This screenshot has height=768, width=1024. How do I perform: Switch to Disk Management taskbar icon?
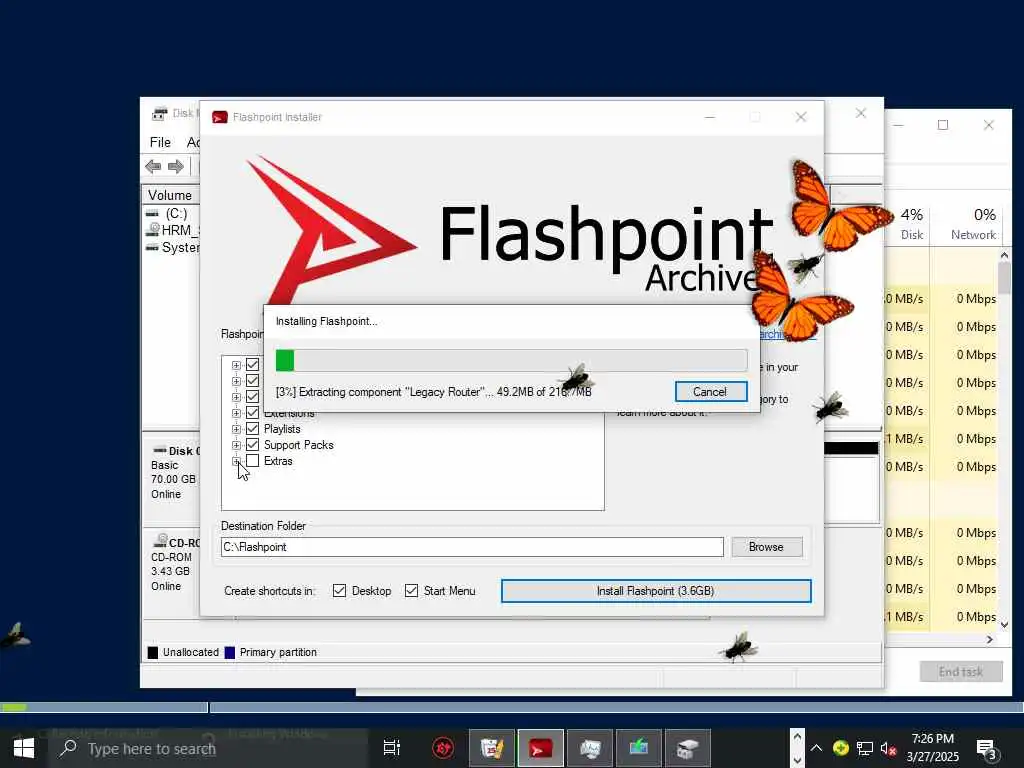coord(688,748)
